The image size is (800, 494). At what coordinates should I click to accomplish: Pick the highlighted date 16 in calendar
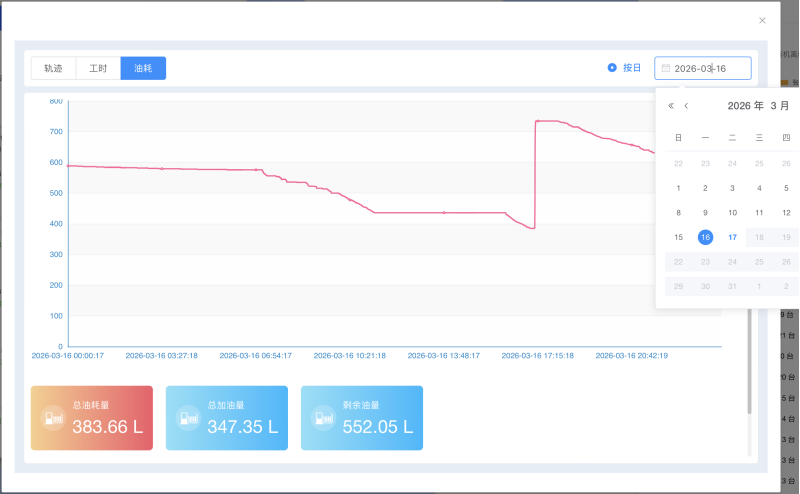(x=705, y=237)
